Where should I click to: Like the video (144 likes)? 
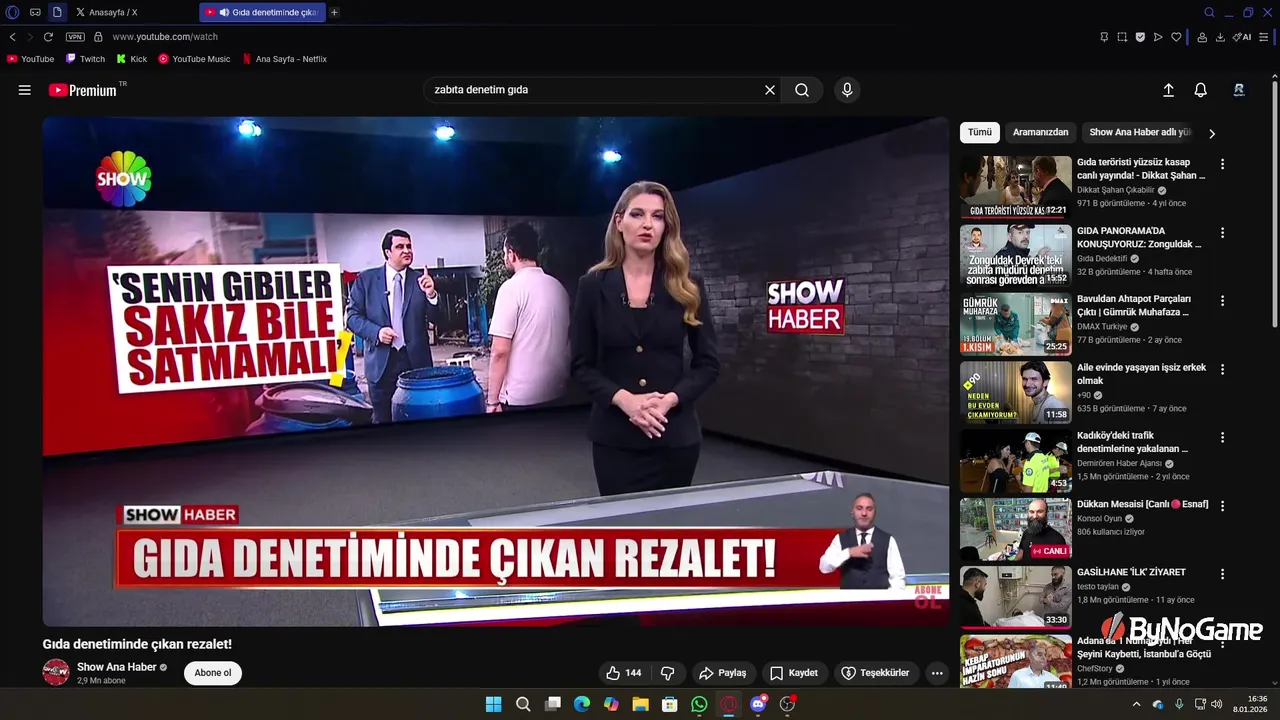[624, 673]
